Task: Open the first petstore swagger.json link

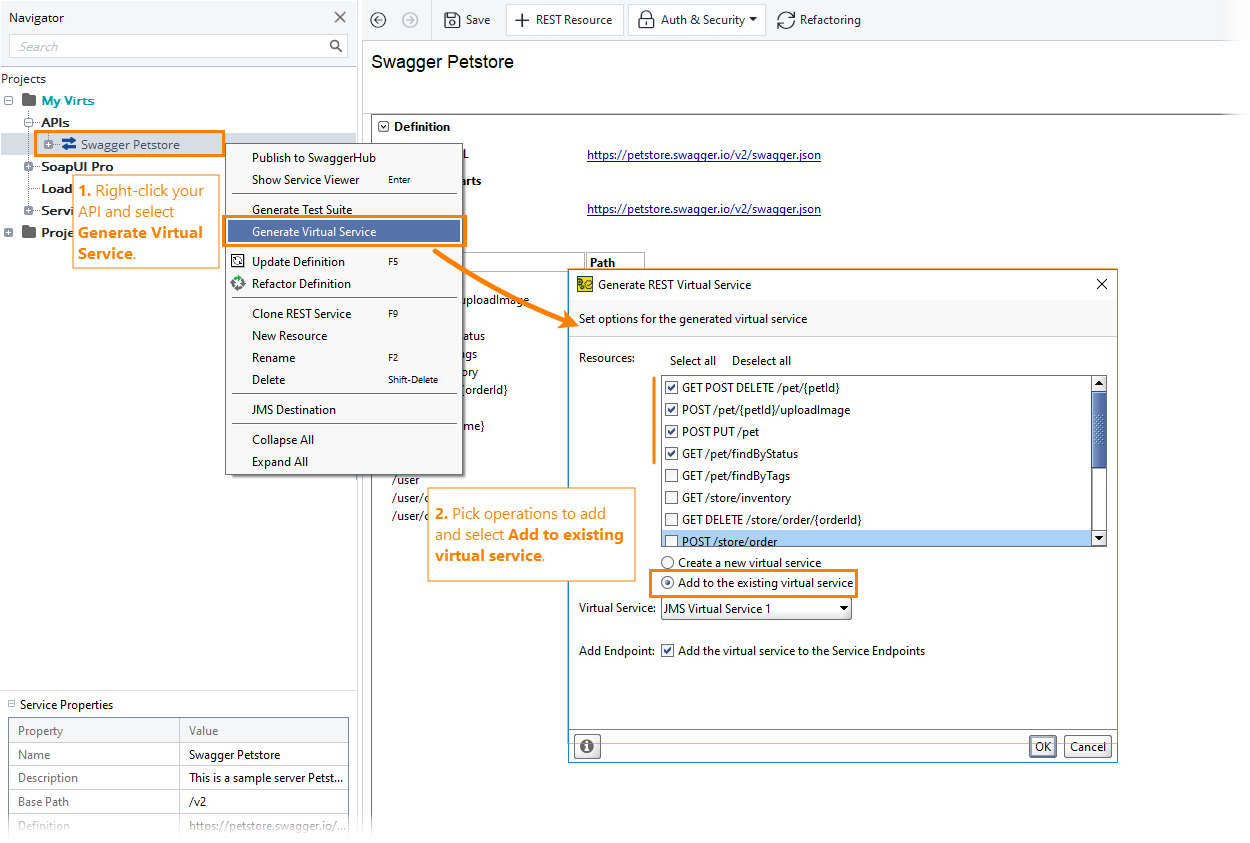Action: tap(704, 155)
